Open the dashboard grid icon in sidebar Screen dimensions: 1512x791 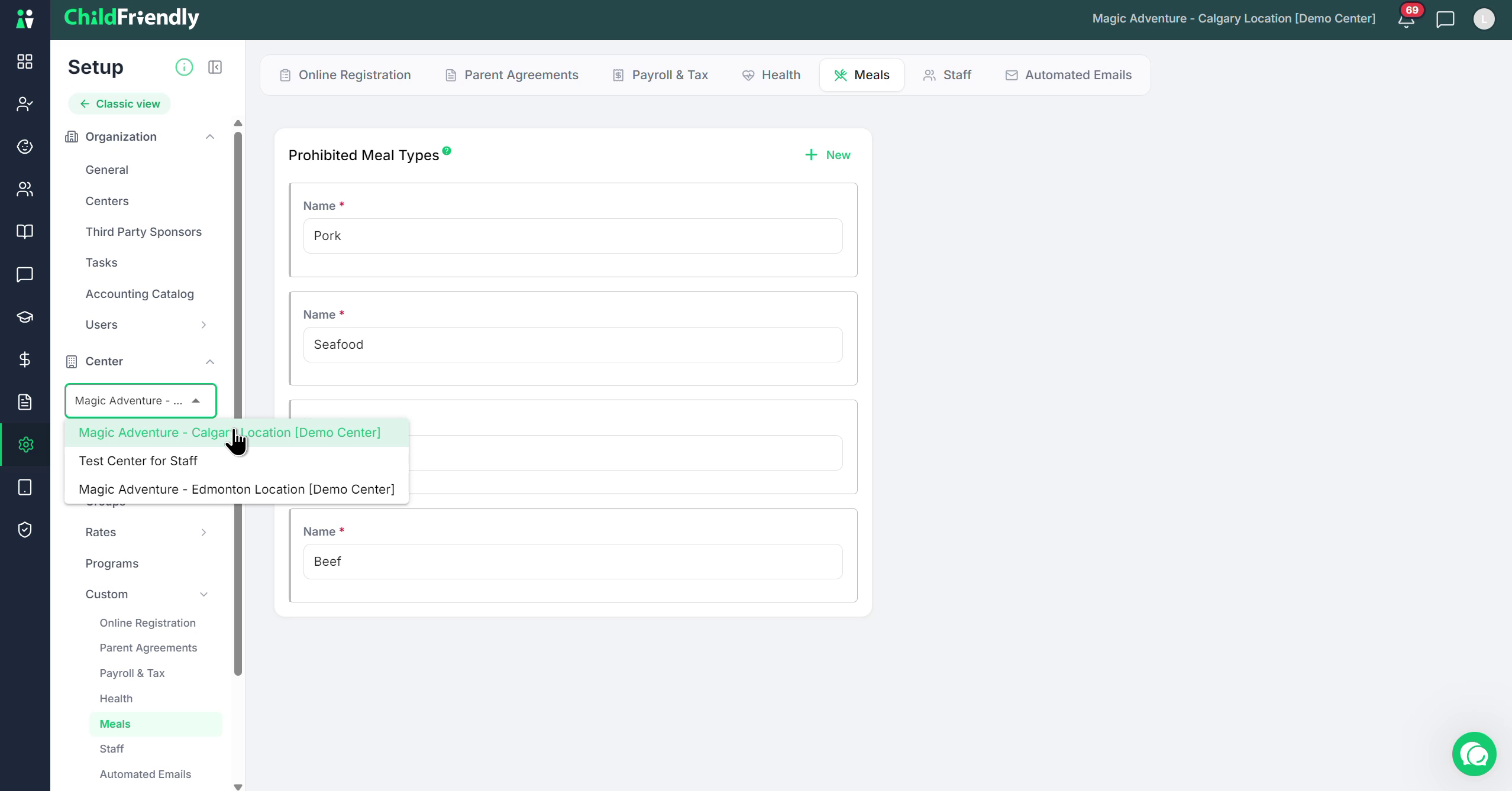[x=25, y=61]
